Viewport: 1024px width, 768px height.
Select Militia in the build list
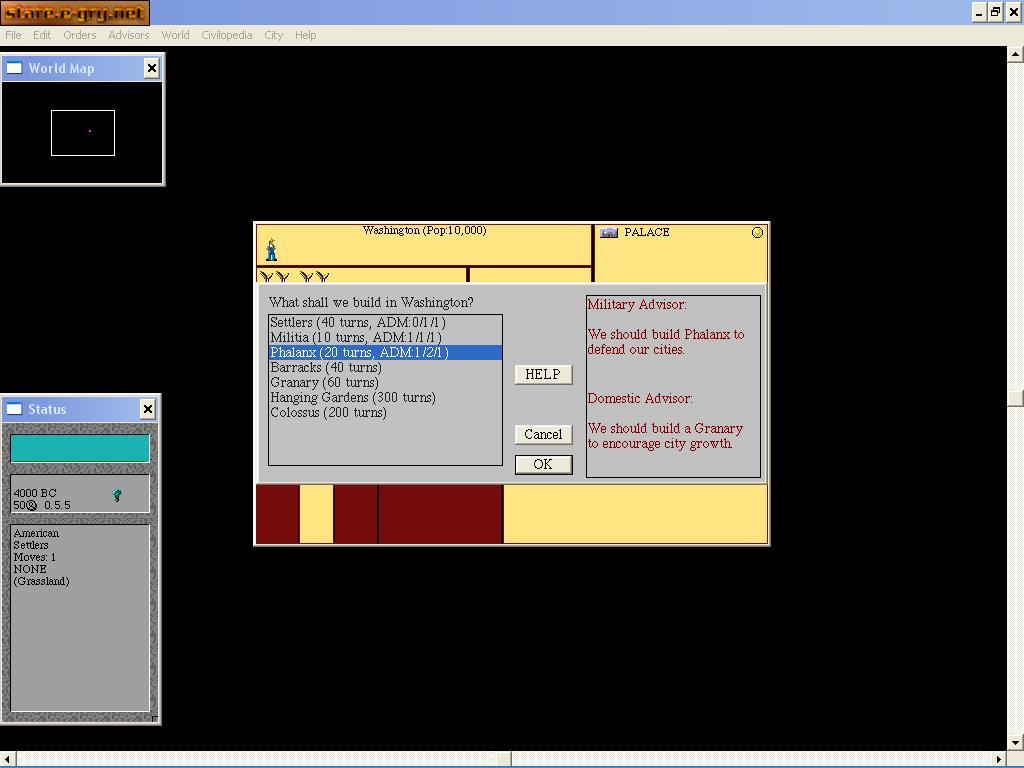[x=385, y=338]
